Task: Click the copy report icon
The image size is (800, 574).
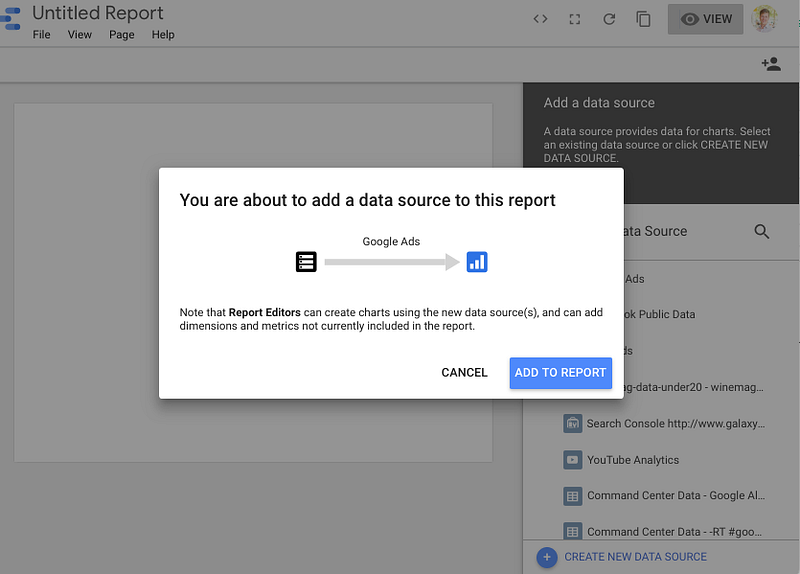Action: (643, 19)
